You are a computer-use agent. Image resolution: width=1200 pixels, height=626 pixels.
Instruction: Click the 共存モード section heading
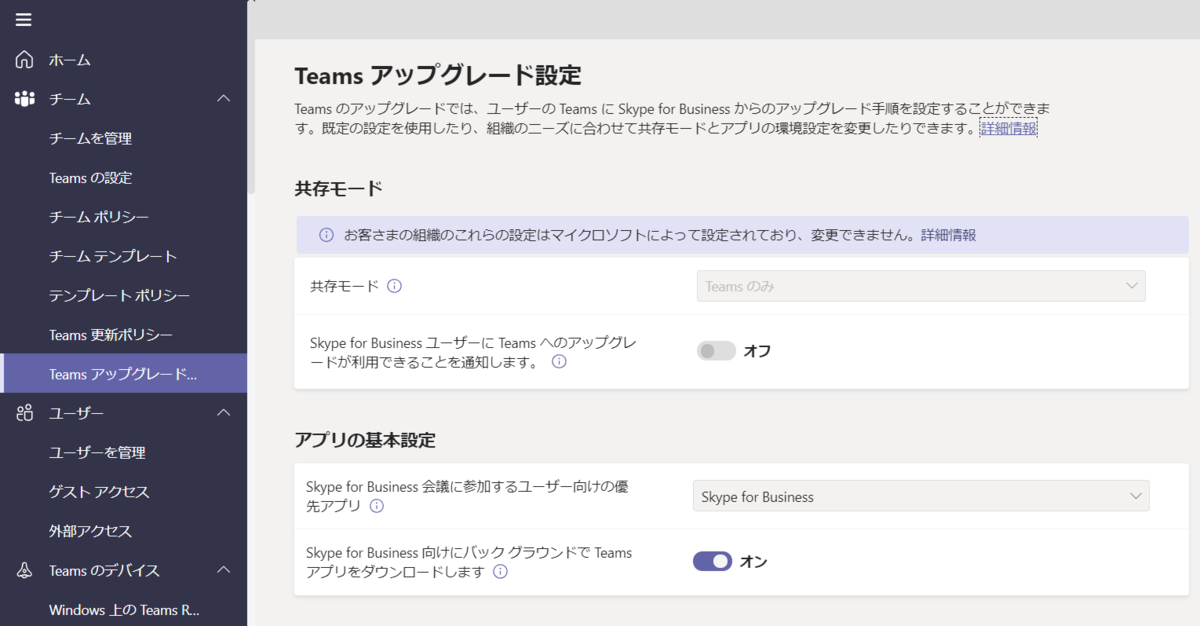[x=339, y=188]
